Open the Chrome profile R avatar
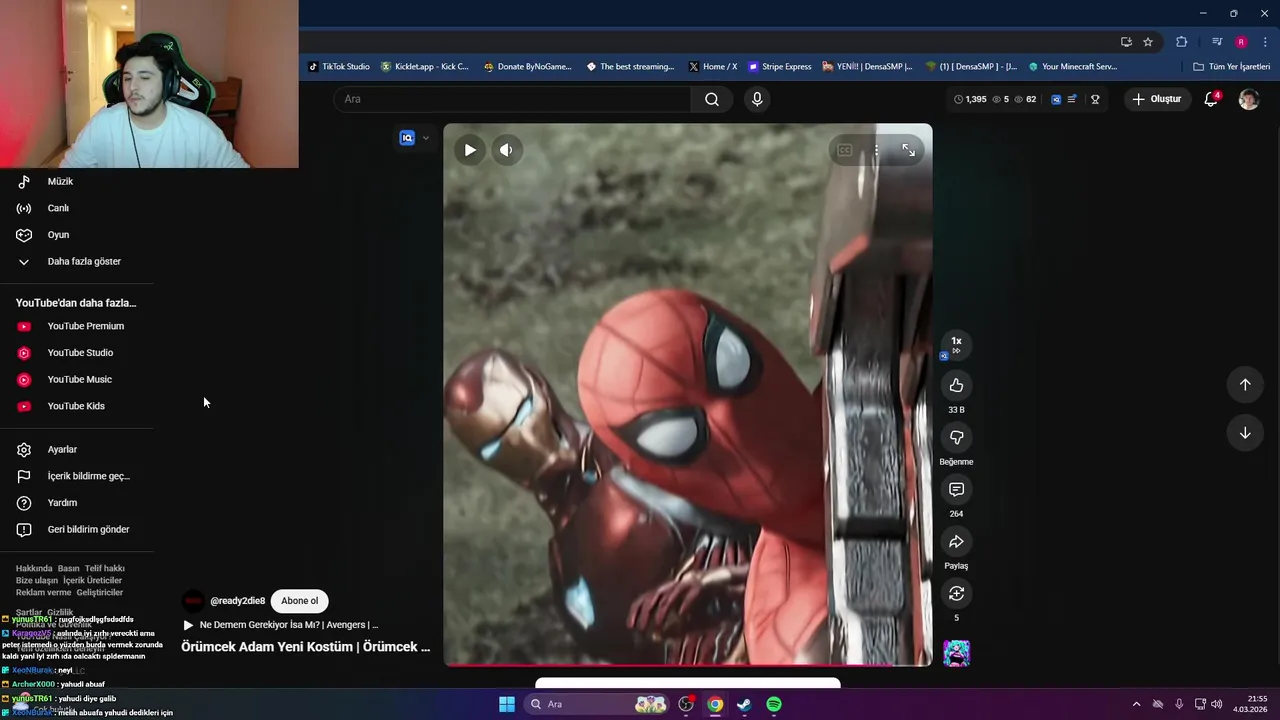 1241,42
